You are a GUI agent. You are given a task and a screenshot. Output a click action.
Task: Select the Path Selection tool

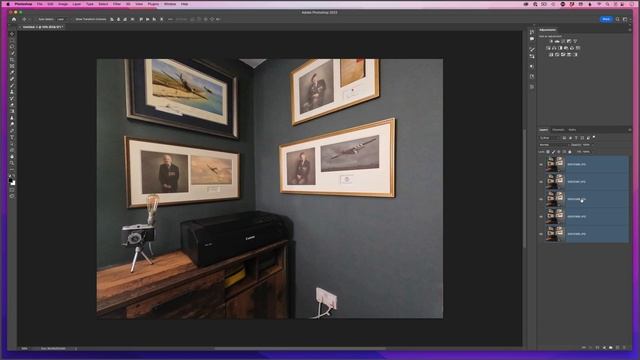point(12,144)
